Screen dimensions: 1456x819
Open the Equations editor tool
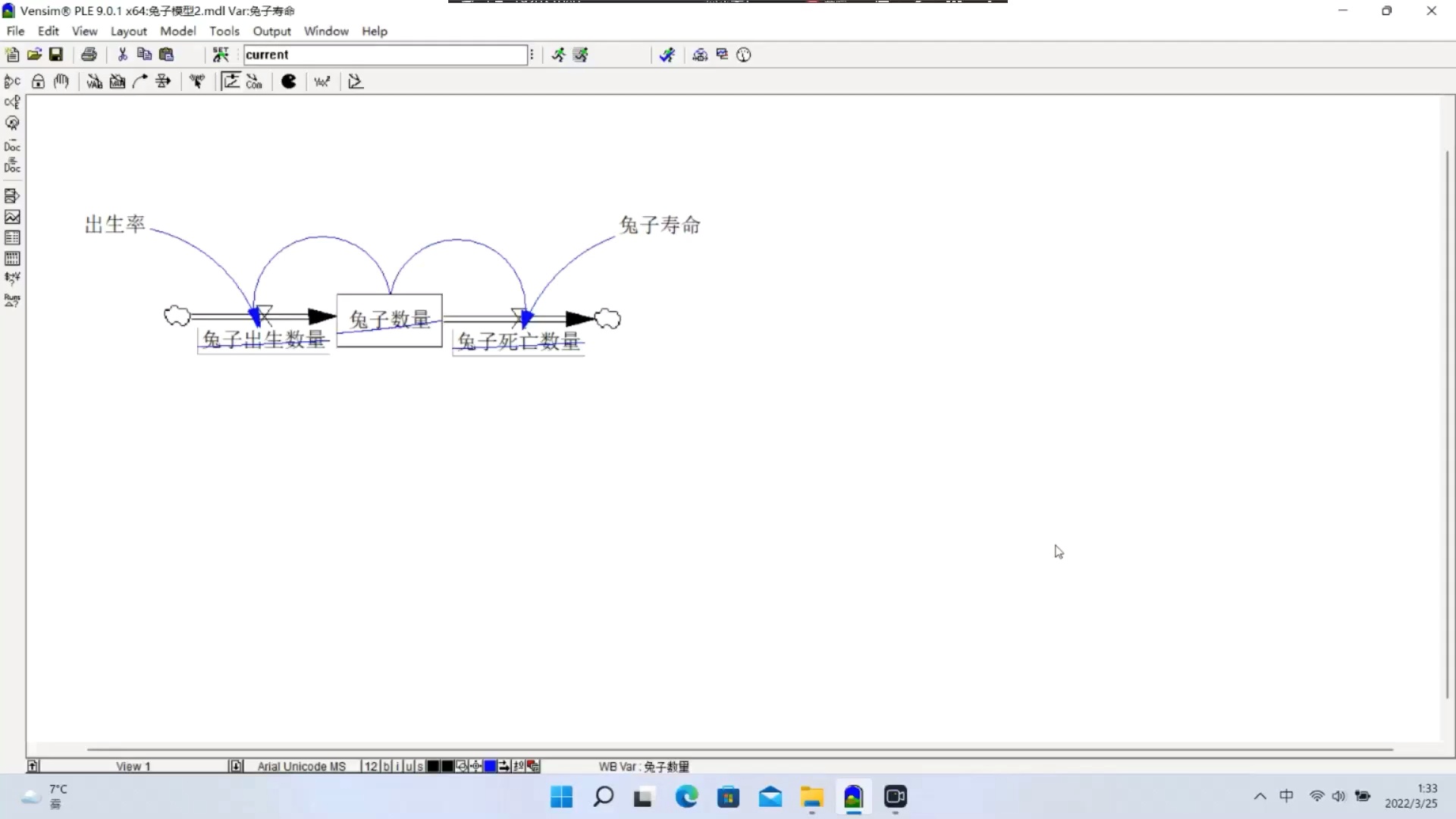pyautogui.click(x=322, y=82)
